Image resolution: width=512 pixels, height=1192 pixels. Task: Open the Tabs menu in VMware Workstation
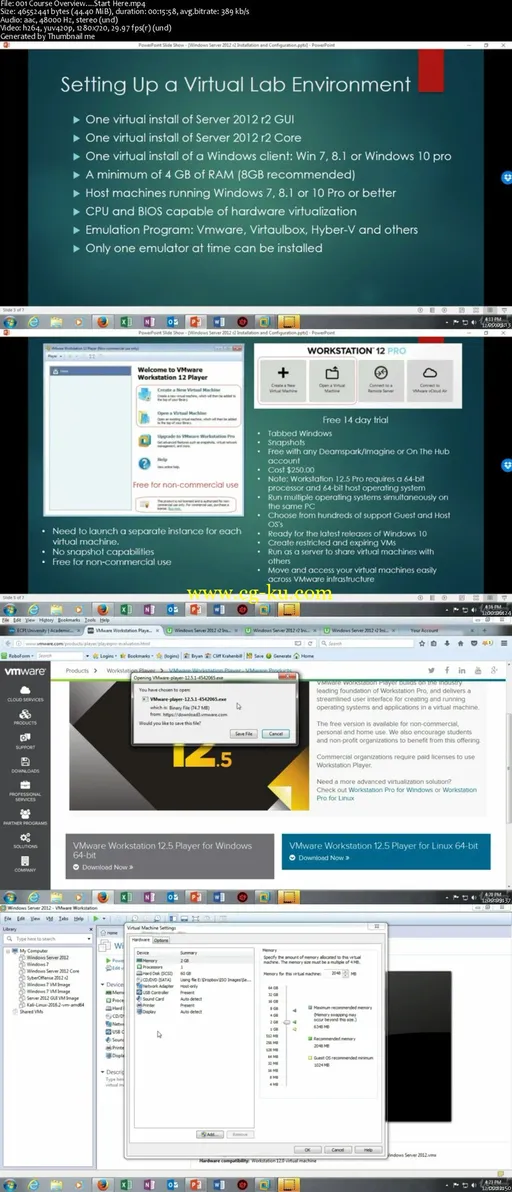[64, 918]
